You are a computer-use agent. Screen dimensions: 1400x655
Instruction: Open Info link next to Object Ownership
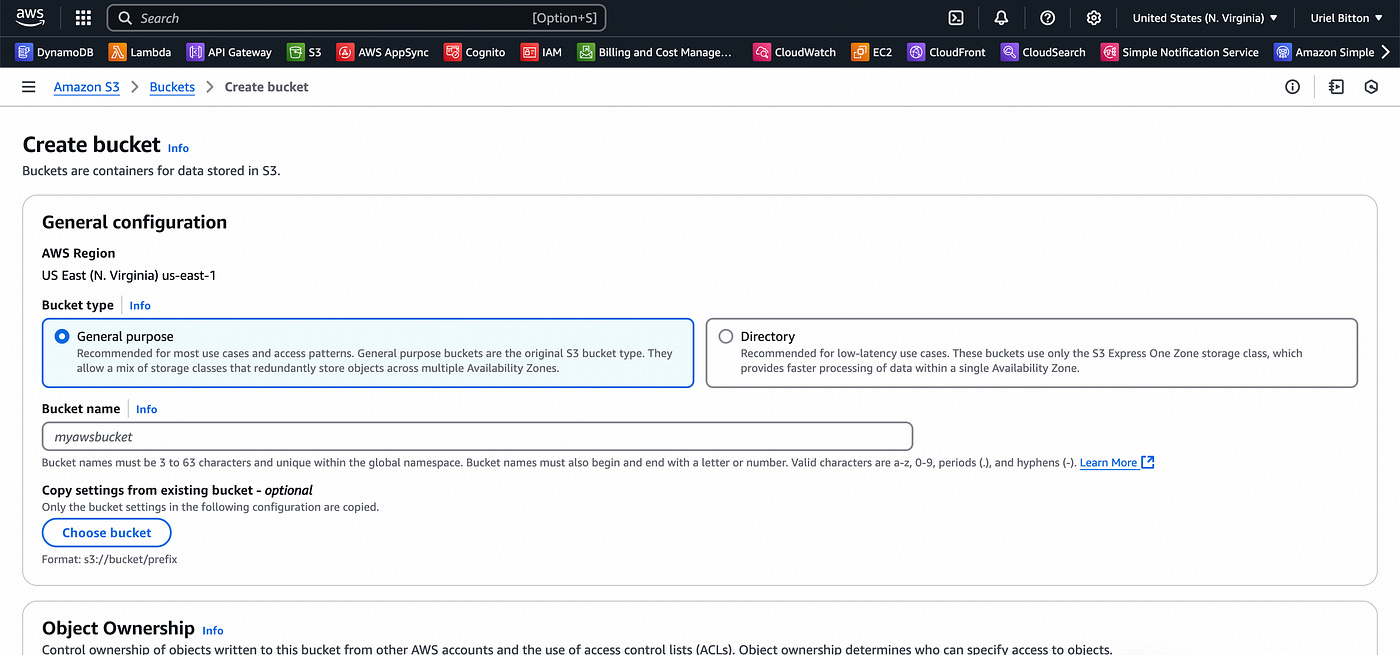click(212, 630)
